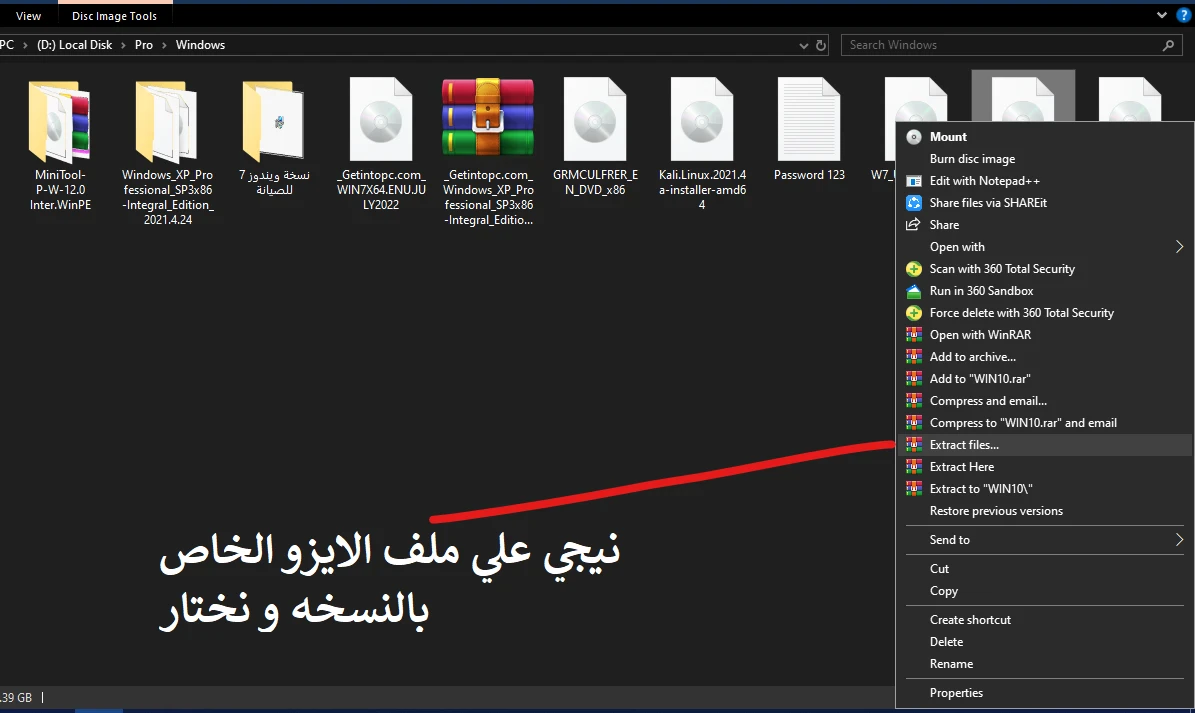This screenshot has height=713, width=1195.
Task: Click the SHAREit icon in context menu
Action: coord(914,203)
